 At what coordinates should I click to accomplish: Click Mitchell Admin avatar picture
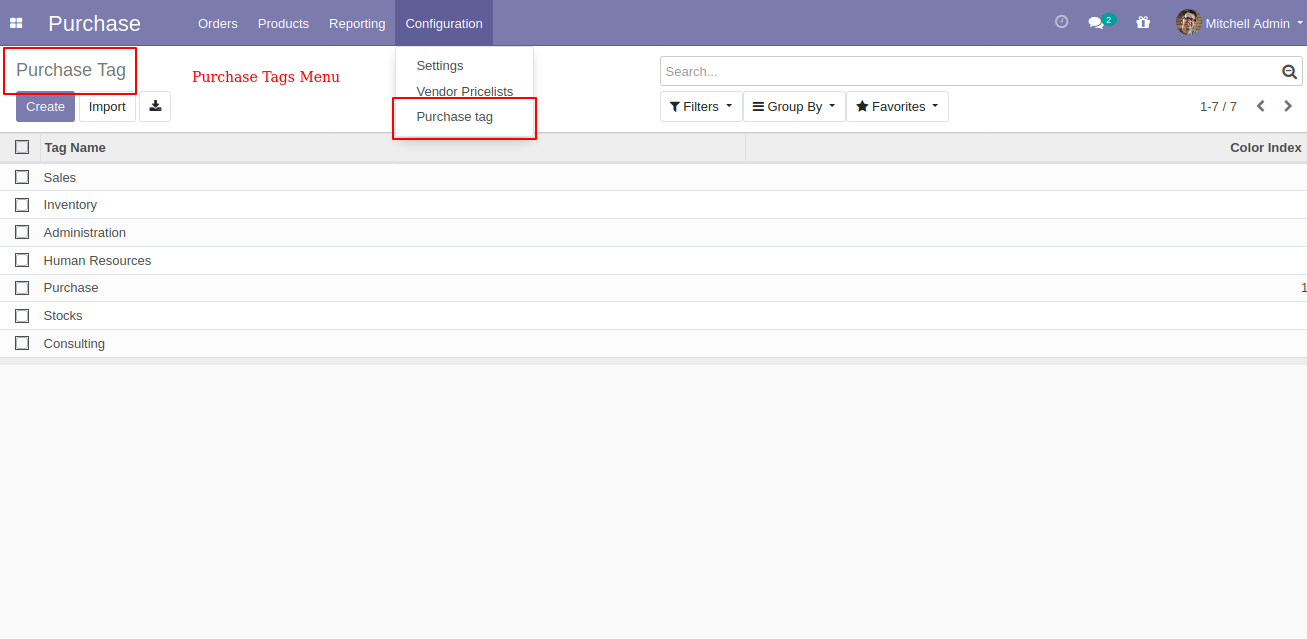[1188, 22]
